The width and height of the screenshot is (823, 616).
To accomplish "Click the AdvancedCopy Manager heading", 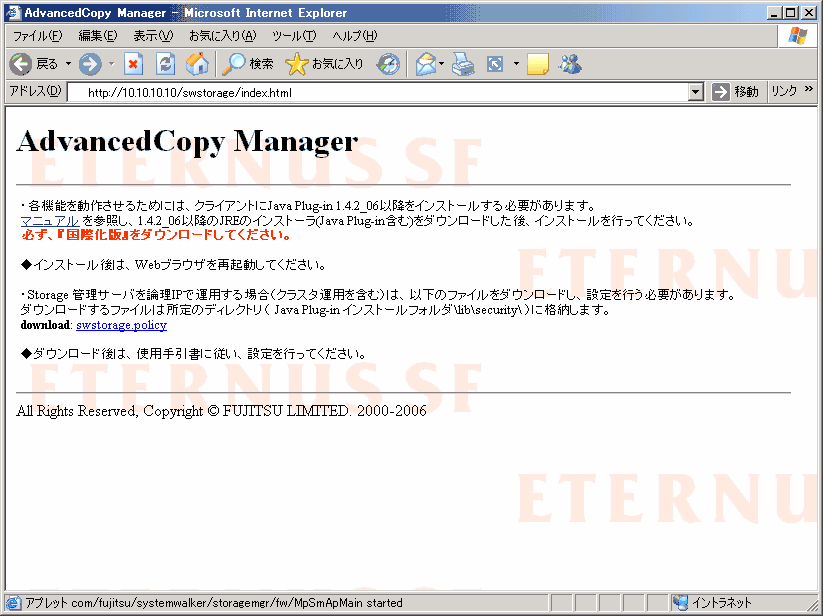I will 187,141.
